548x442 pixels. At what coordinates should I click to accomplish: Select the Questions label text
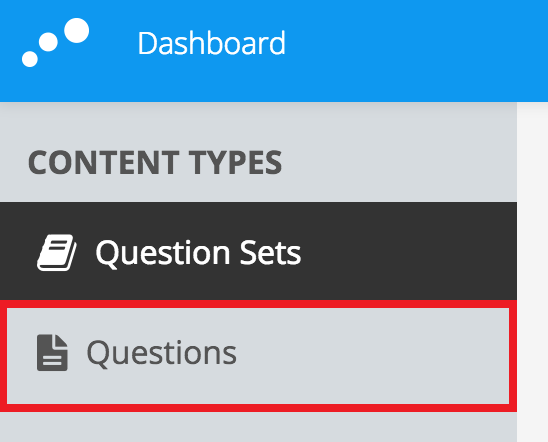(161, 353)
